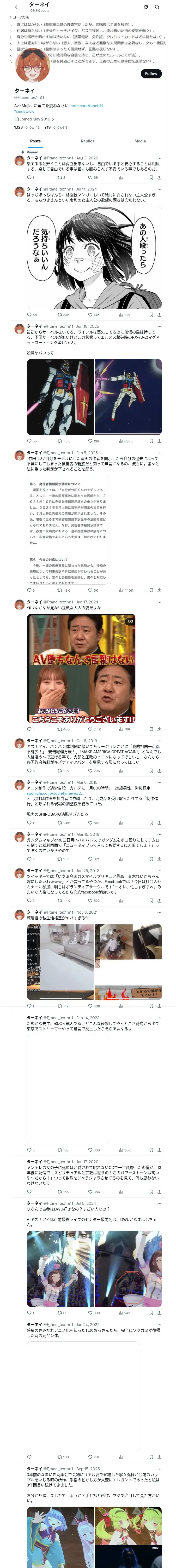Expand Joined May 2010 details chevron
Image resolution: width=176 pixels, height=1568 pixels.
tap(53, 119)
